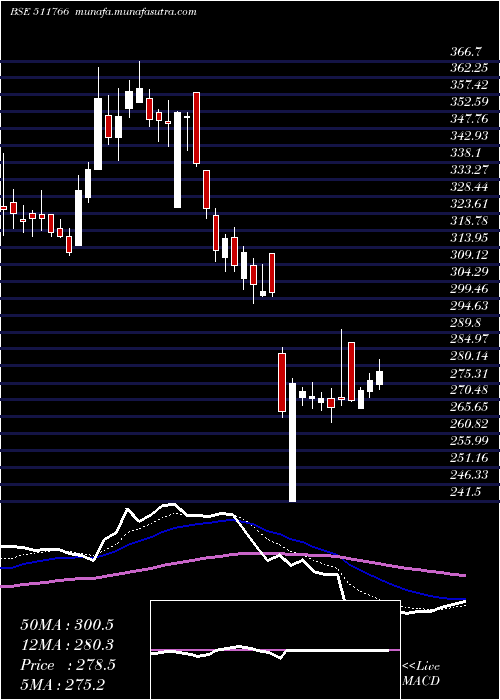Screen dimensions: 500x700
Task: Click the 357.42 price axis label
Action: (469, 85)
